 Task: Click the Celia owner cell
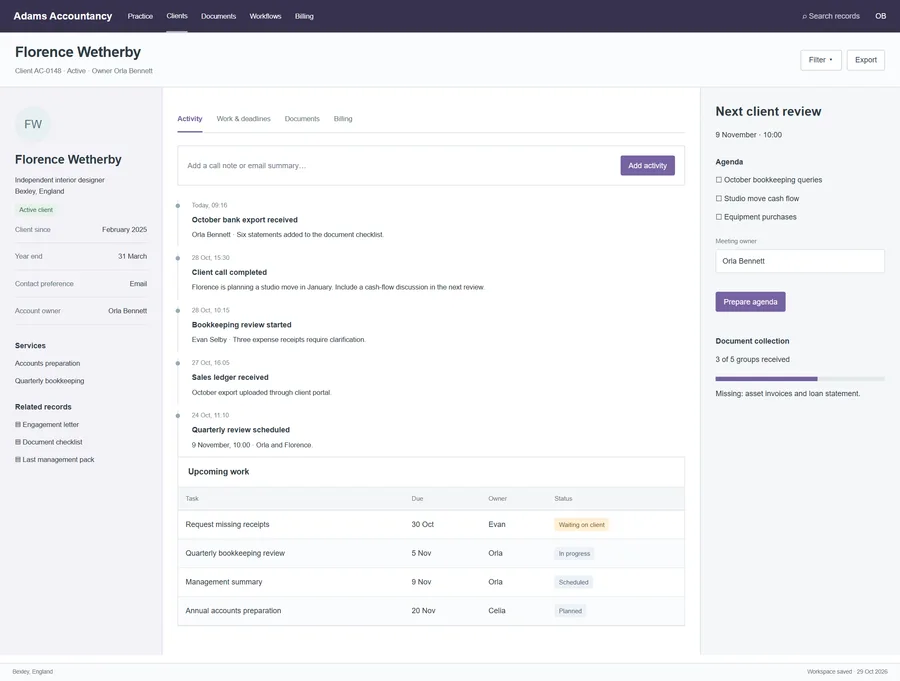496,610
